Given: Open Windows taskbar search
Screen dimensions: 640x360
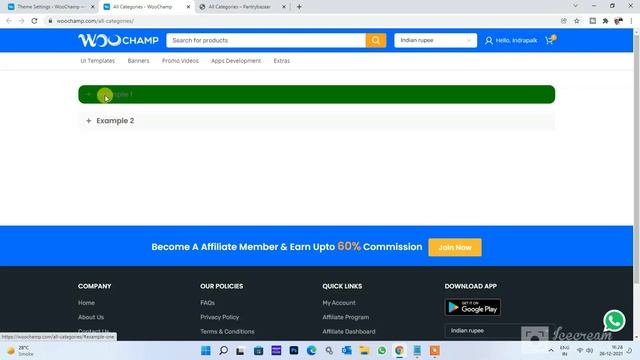Looking at the screenshot, I should tap(223, 350).
